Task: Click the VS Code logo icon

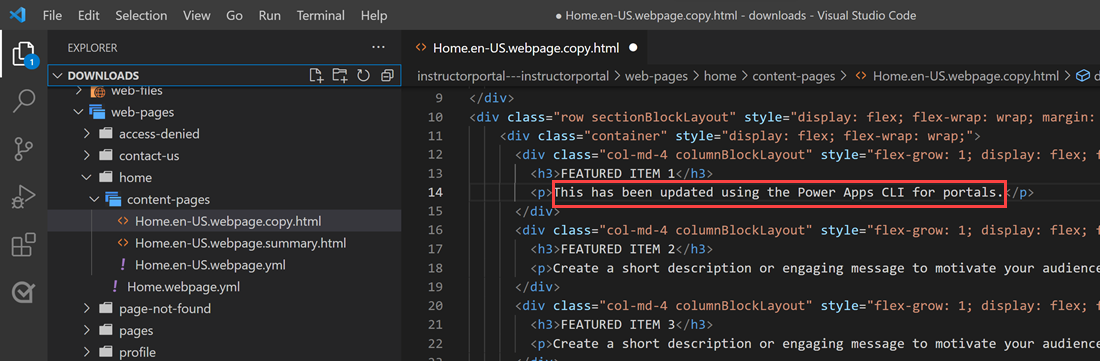Action: click(x=18, y=15)
